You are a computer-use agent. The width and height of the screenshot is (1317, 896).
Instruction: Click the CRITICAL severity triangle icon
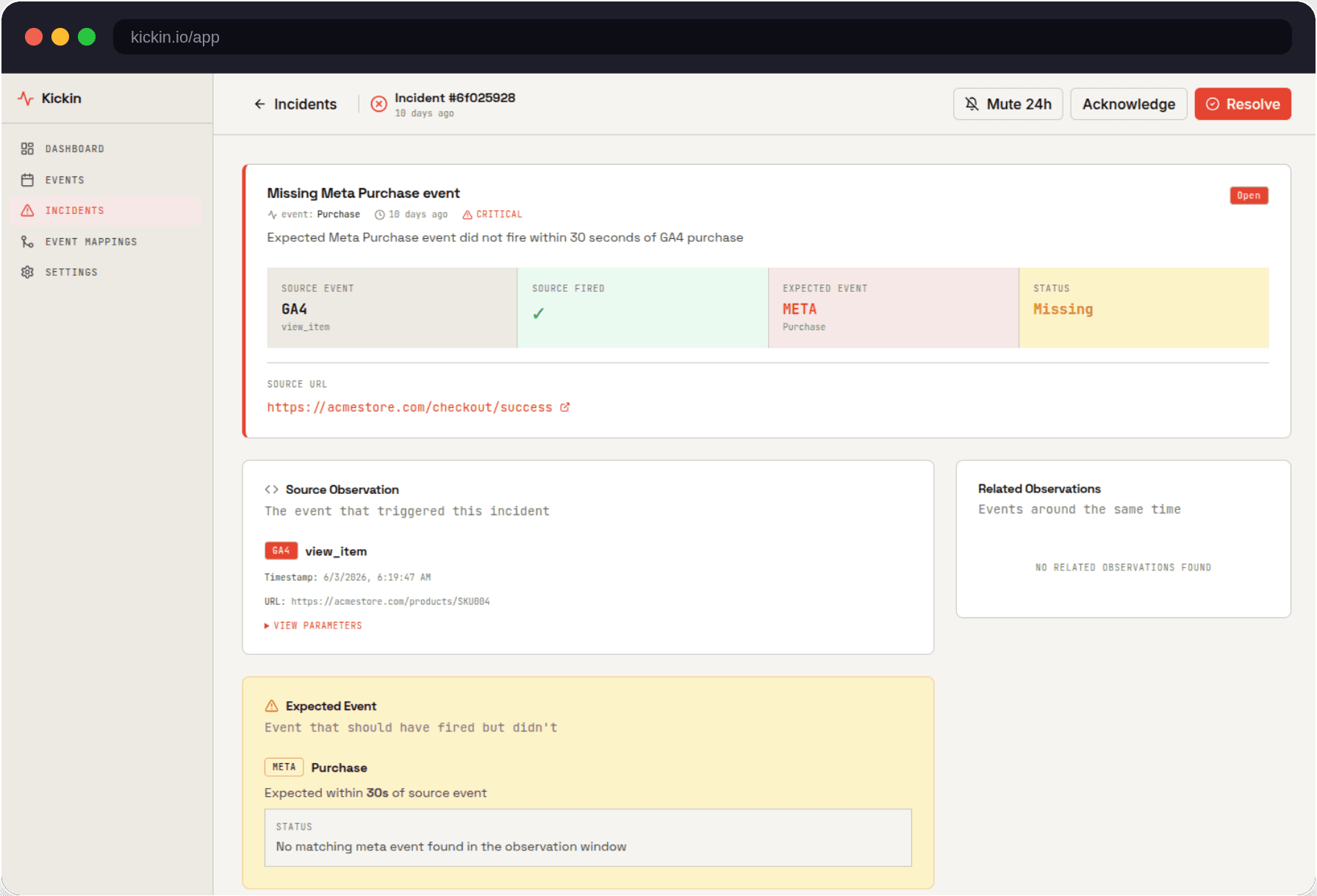coord(467,215)
